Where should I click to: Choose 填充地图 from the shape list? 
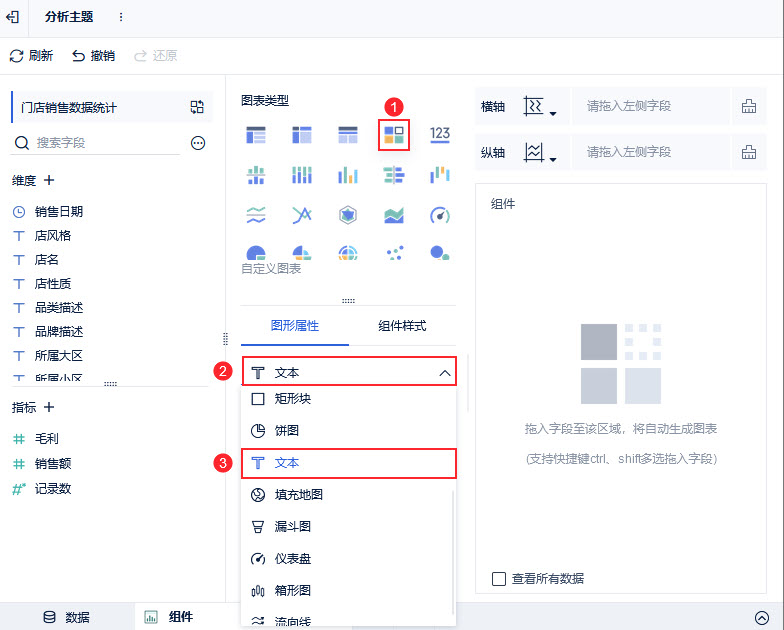click(x=348, y=495)
